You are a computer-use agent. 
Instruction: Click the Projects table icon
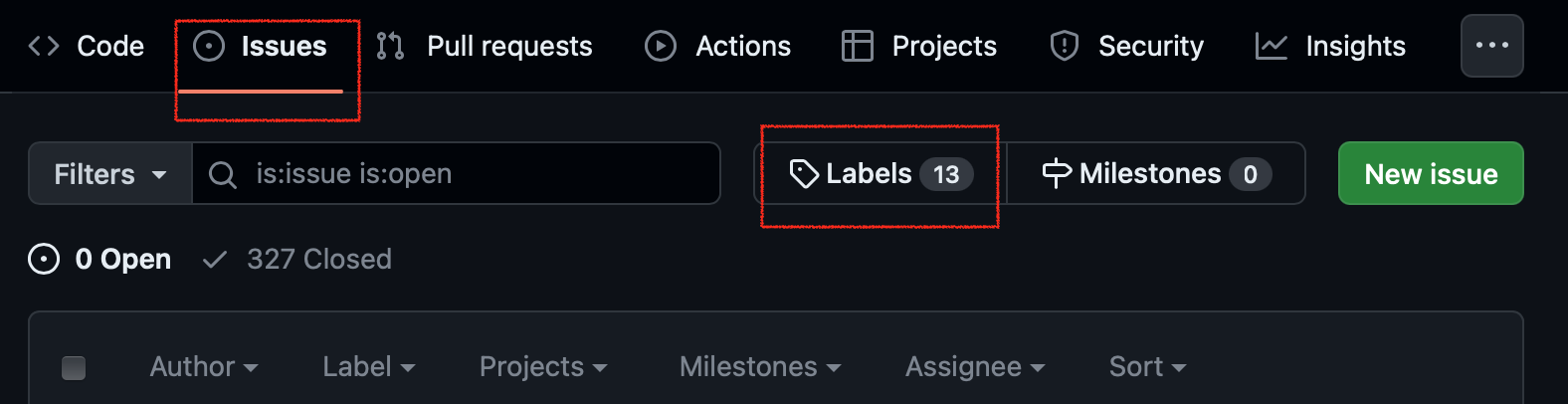(x=857, y=46)
